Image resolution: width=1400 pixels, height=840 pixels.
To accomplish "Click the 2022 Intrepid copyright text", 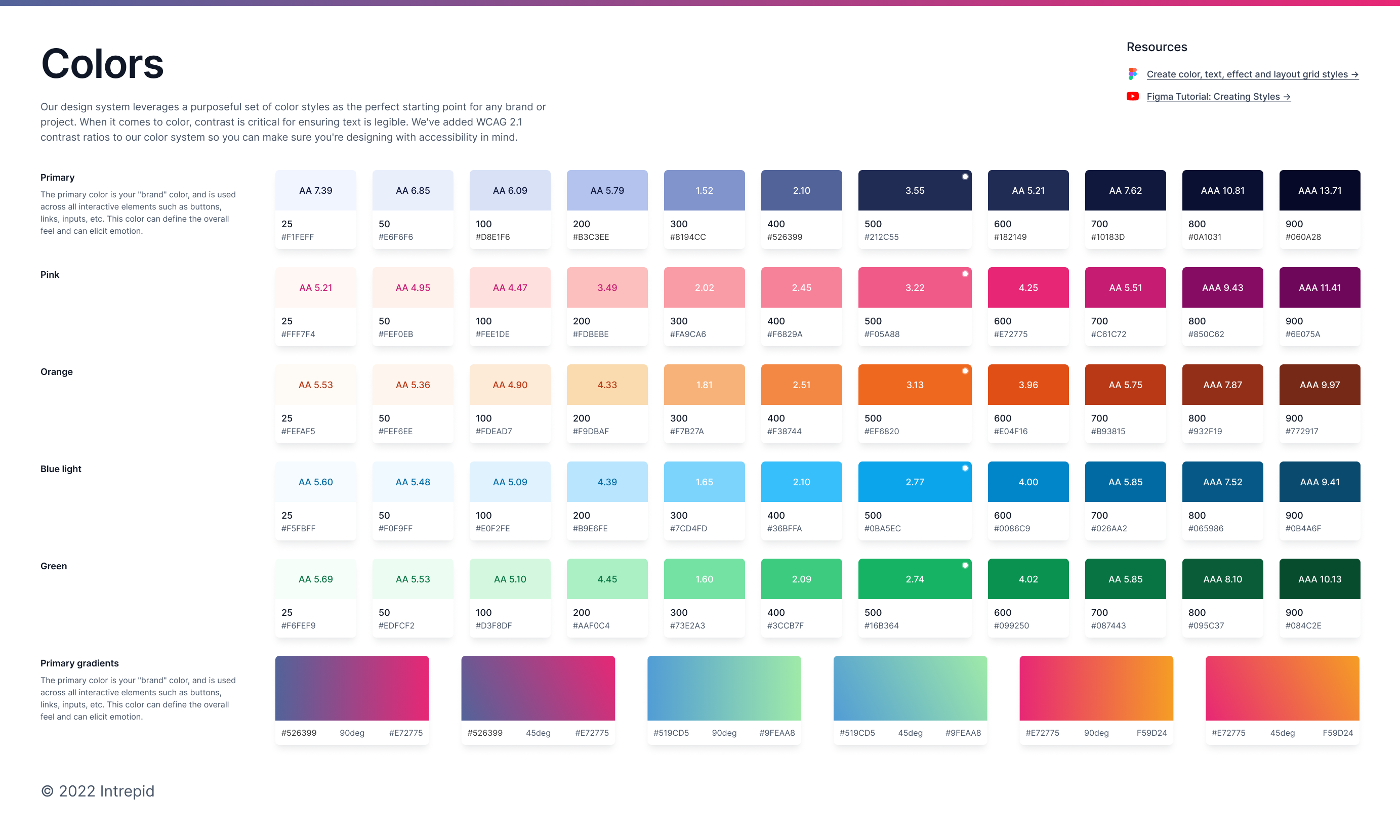I will point(97,791).
